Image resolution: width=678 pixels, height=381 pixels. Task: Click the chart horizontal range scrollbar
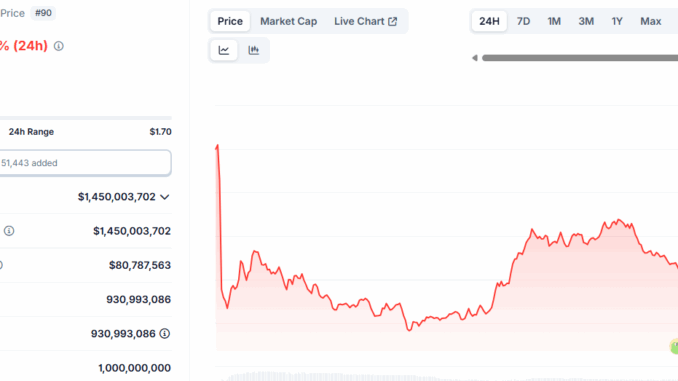pos(580,58)
